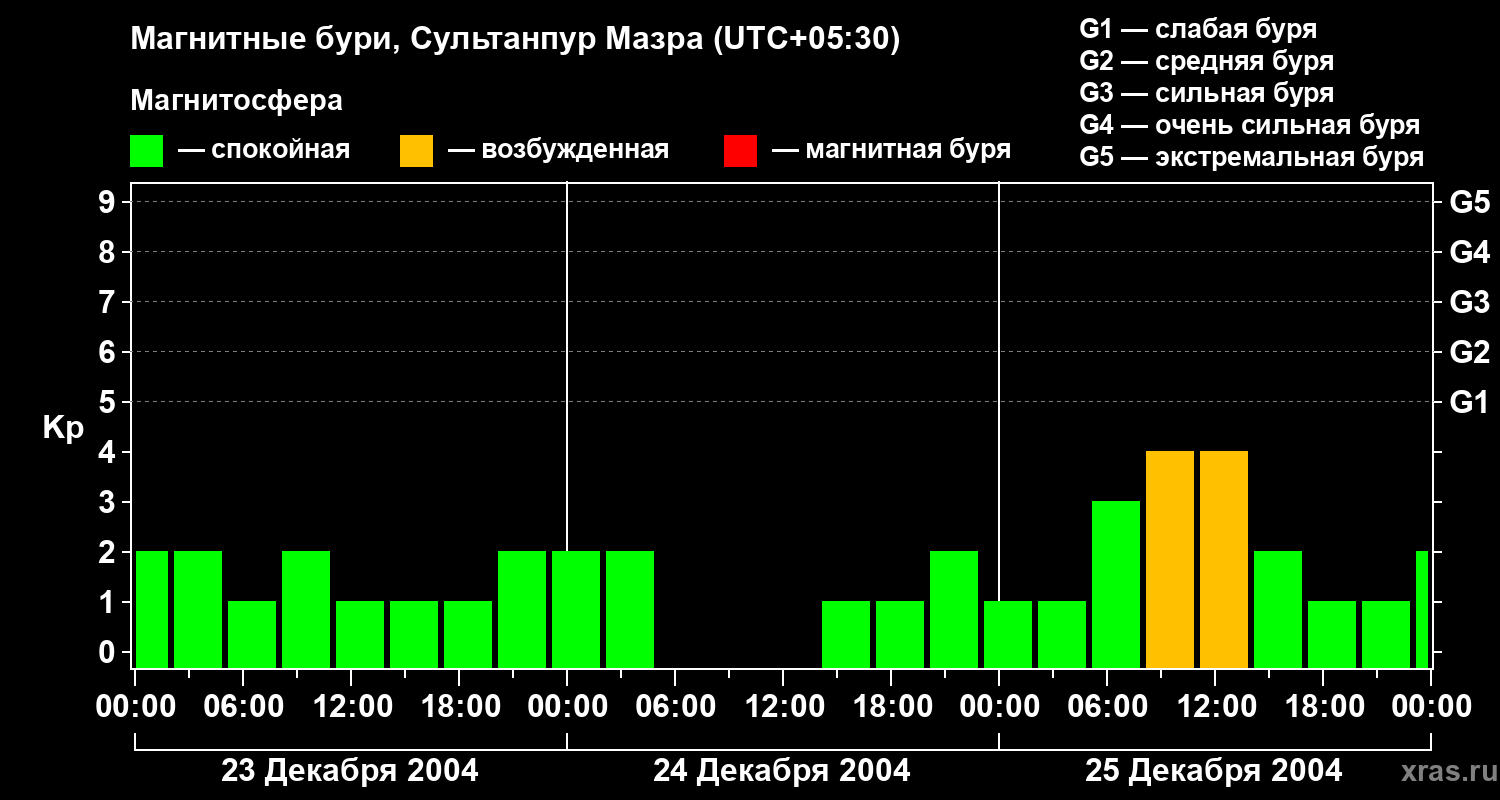This screenshot has width=1500, height=800.
Task: Click the G1 label on the right axis
Action: 1470,402
